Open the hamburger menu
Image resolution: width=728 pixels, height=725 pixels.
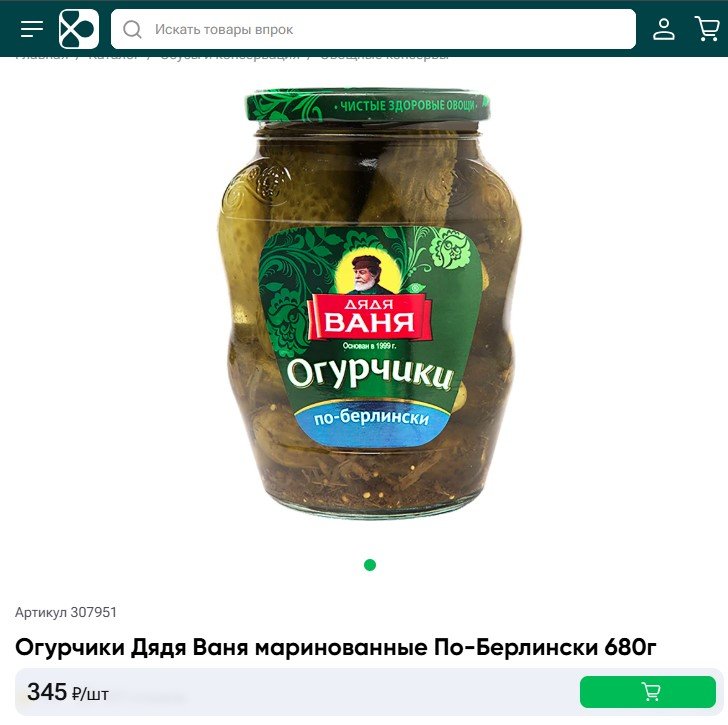pos(32,29)
